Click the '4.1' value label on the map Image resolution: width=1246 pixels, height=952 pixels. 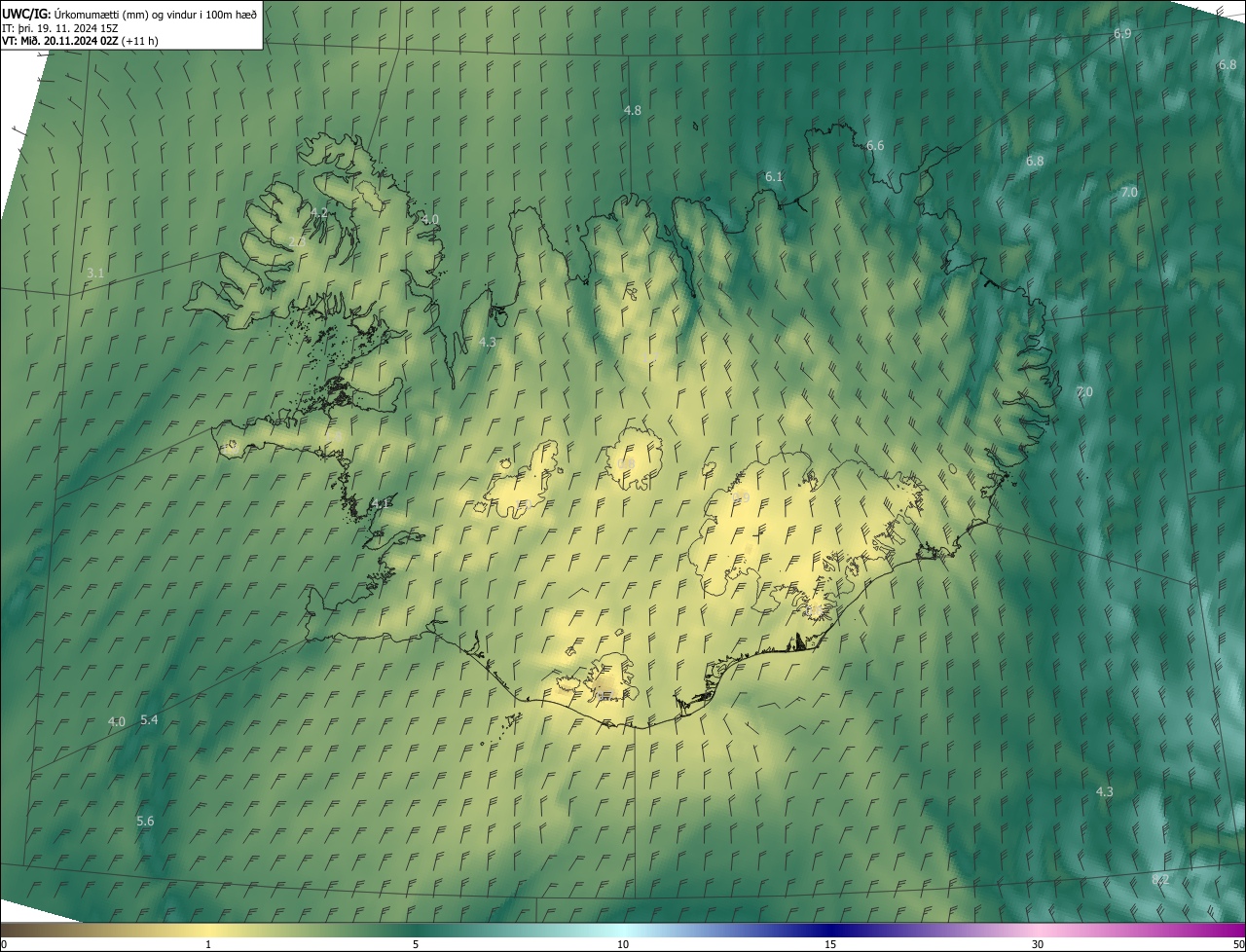(381, 503)
